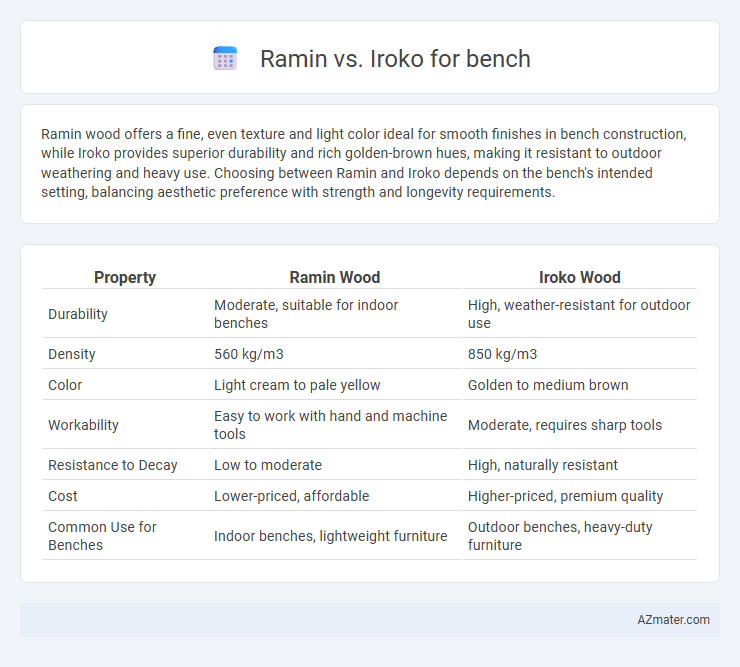
Task: Click 'High, weather-resistant for outdoor use' cell
Action: [x=580, y=314]
